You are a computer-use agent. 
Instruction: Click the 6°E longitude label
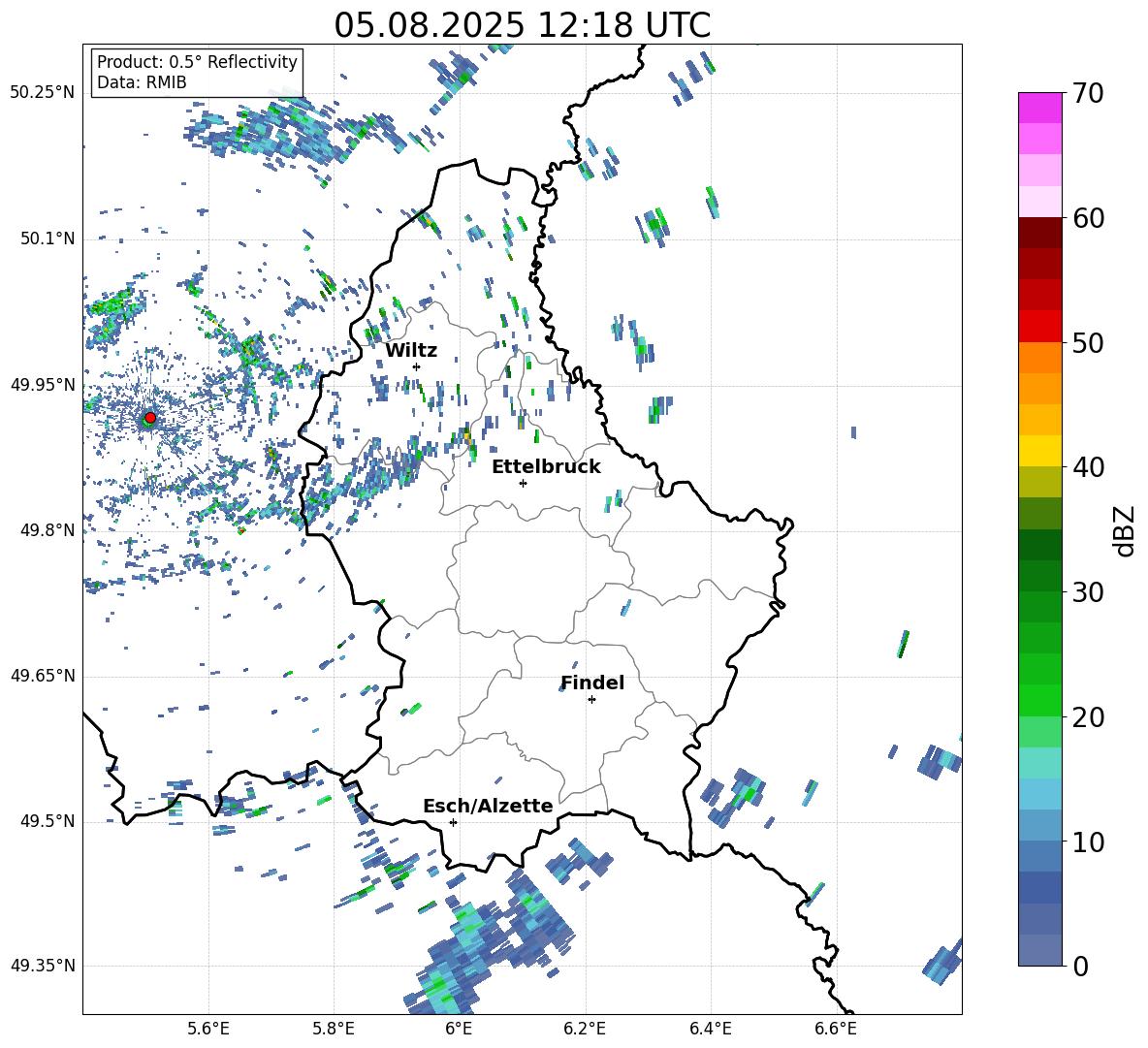point(459,1030)
